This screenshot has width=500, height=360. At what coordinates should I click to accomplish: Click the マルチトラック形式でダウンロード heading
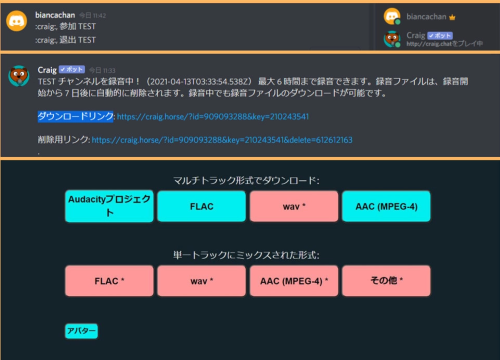point(246,181)
